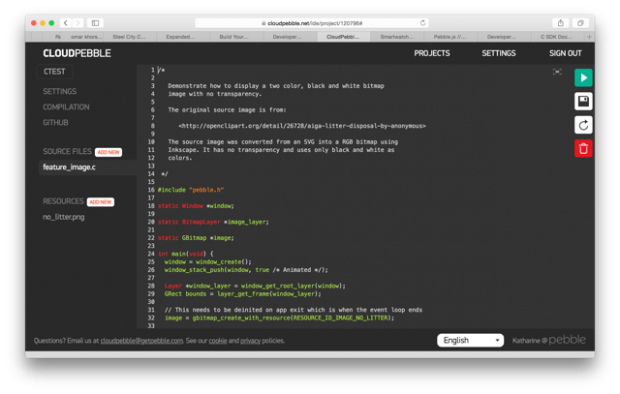This screenshot has height=394, width=620.
Task: Switch to Smartwatch... browser tab
Action: [397, 37]
